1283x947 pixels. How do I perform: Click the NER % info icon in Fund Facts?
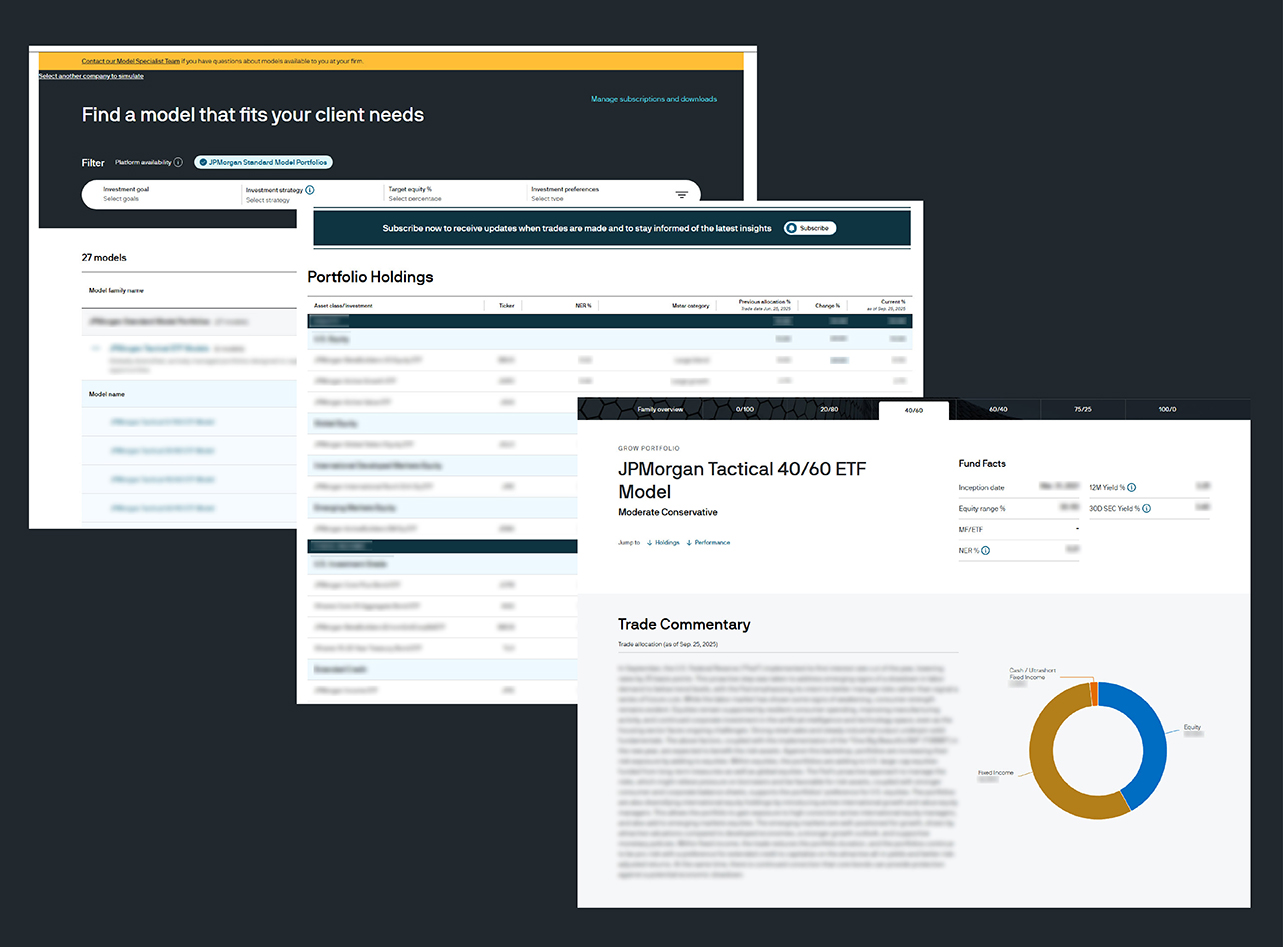point(986,551)
